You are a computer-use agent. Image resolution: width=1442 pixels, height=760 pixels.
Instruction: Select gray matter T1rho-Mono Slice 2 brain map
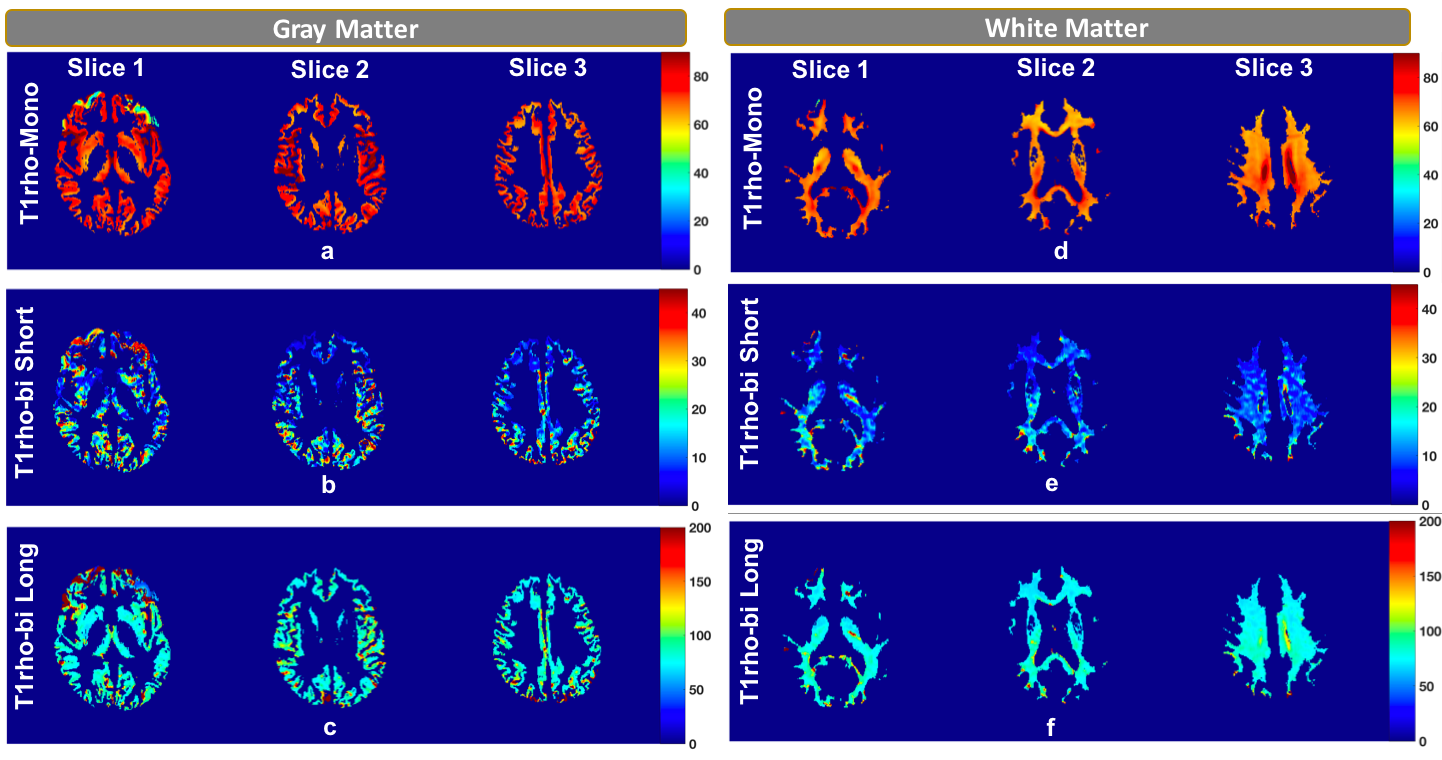(x=329, y=158)
